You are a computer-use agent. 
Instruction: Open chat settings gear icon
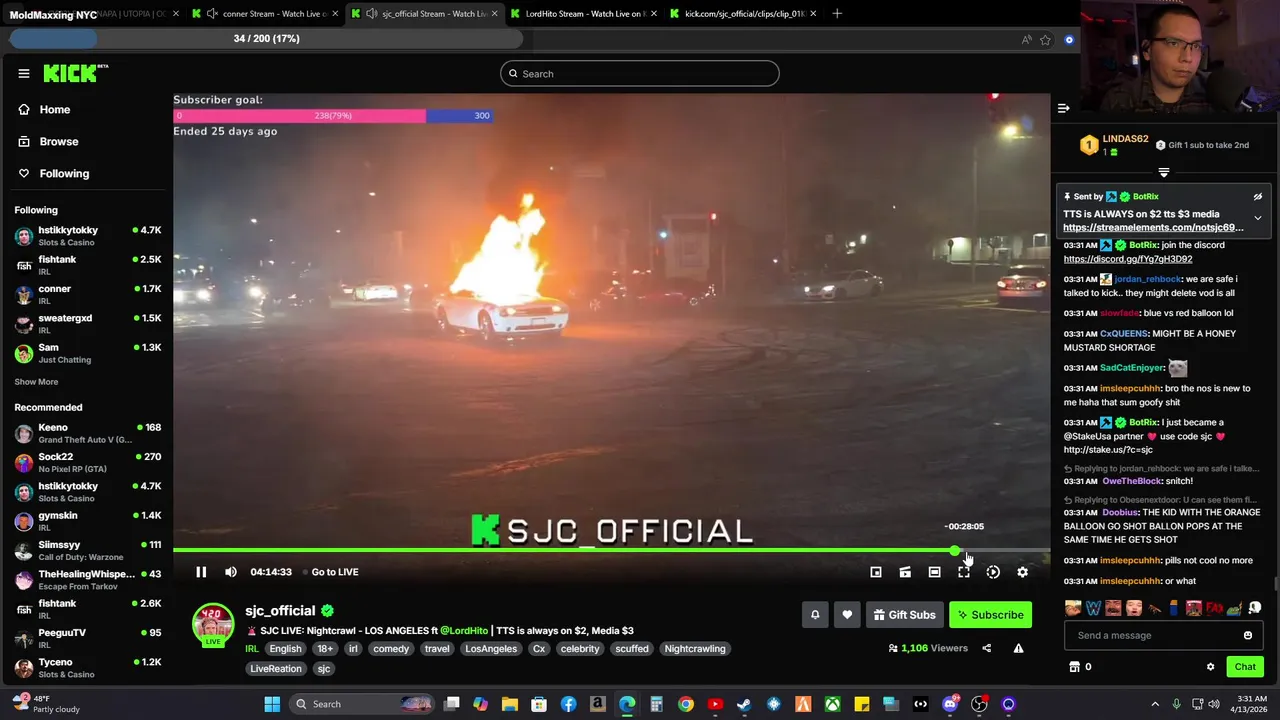1210,667
